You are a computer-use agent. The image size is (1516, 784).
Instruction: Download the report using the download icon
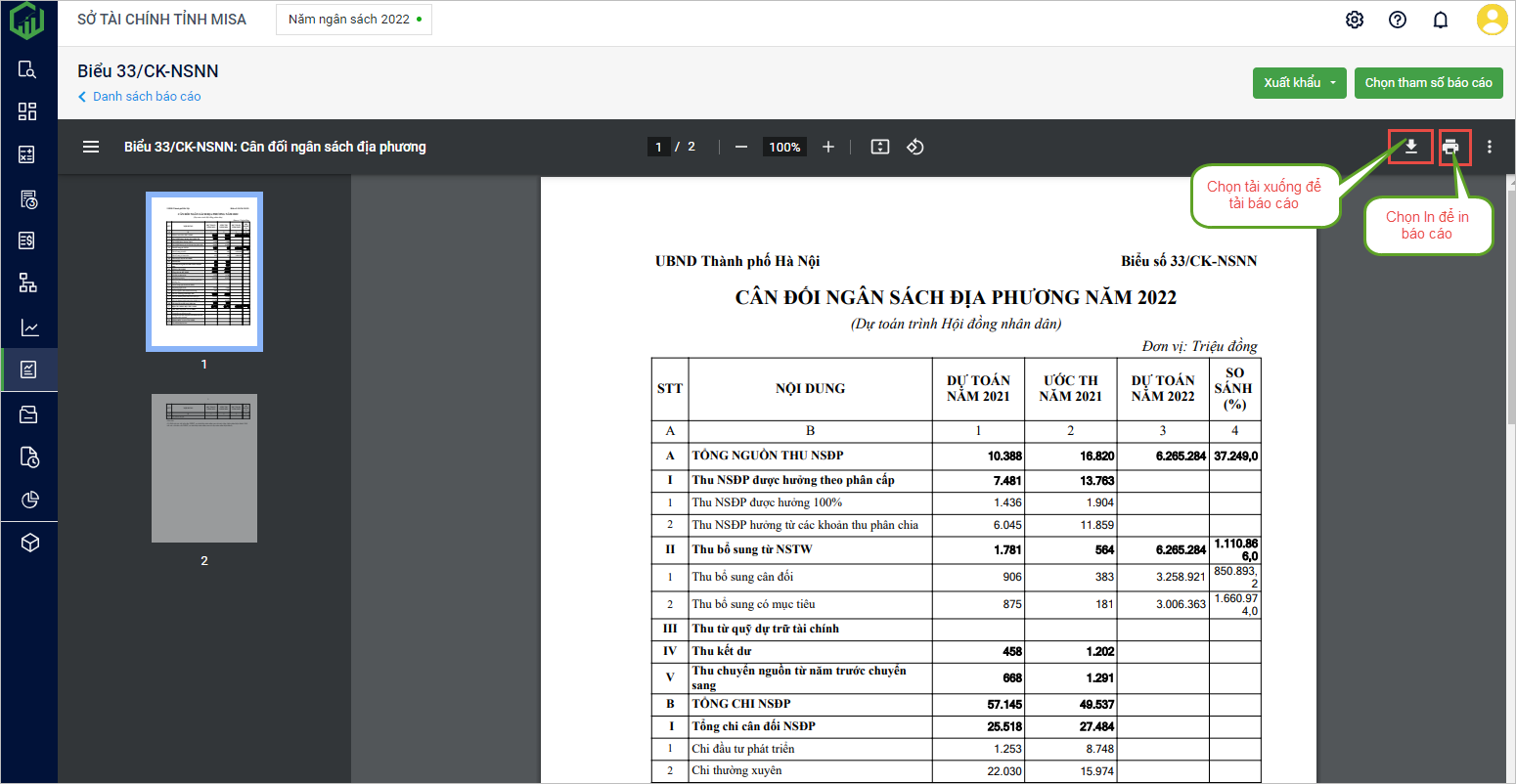tap(1410, 147)
